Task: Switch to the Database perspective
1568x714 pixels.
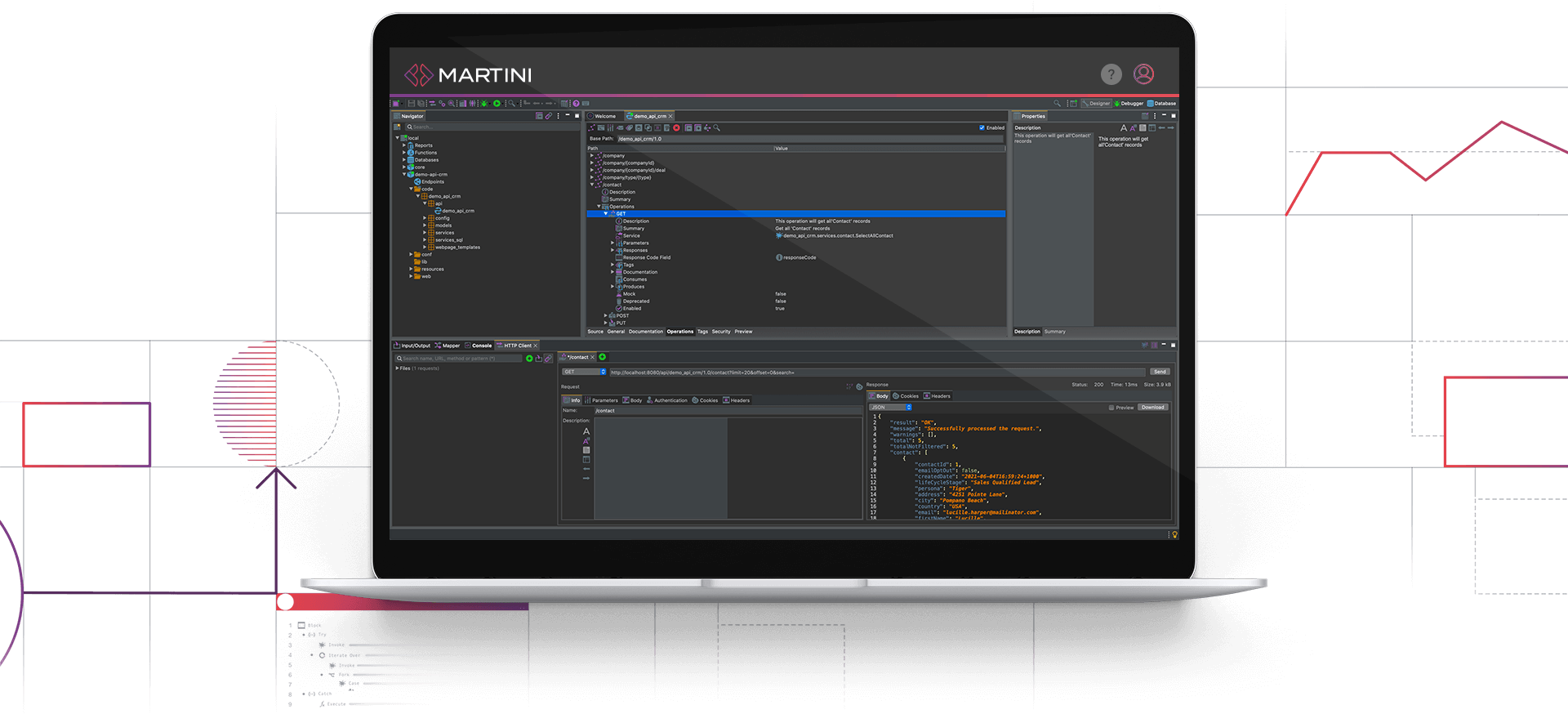Action: 1162,104
